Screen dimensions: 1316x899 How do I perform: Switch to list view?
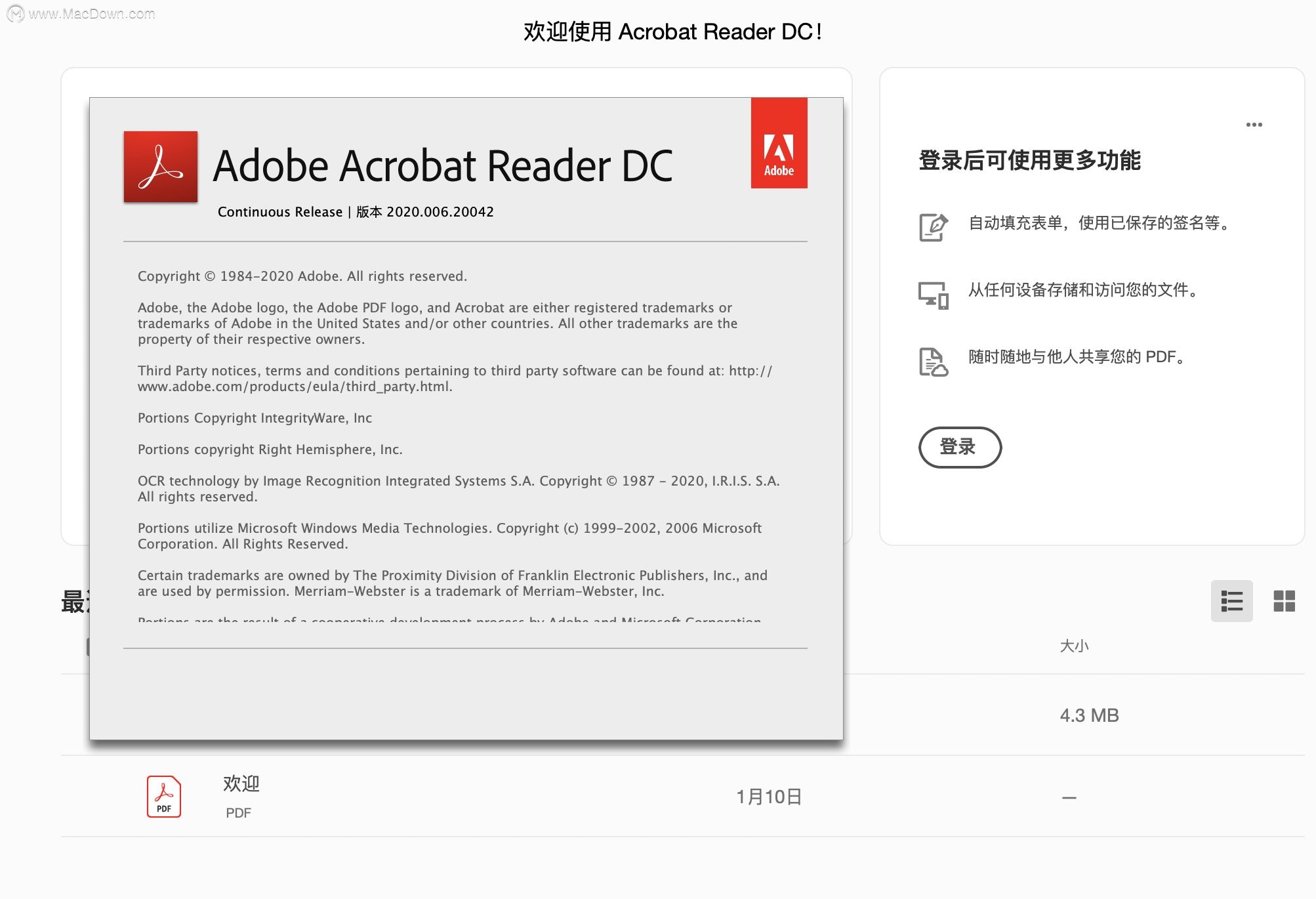(x=1231, y=600)
